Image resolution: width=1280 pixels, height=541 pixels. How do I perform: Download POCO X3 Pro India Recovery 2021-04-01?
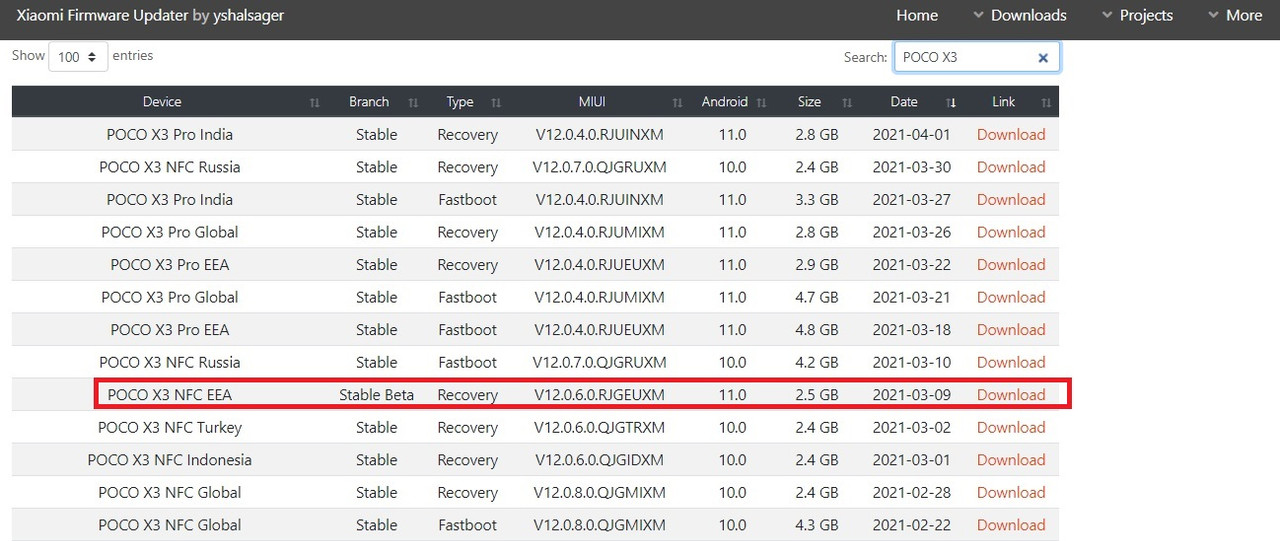(x=1011, y=134)
